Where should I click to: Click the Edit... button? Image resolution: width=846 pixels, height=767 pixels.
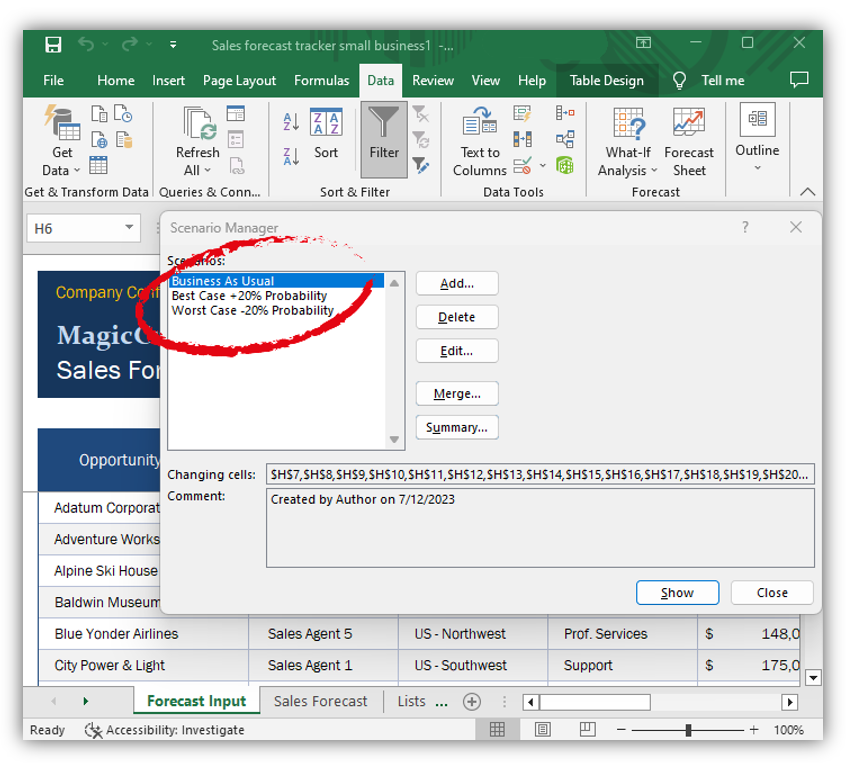coord(457,351)
